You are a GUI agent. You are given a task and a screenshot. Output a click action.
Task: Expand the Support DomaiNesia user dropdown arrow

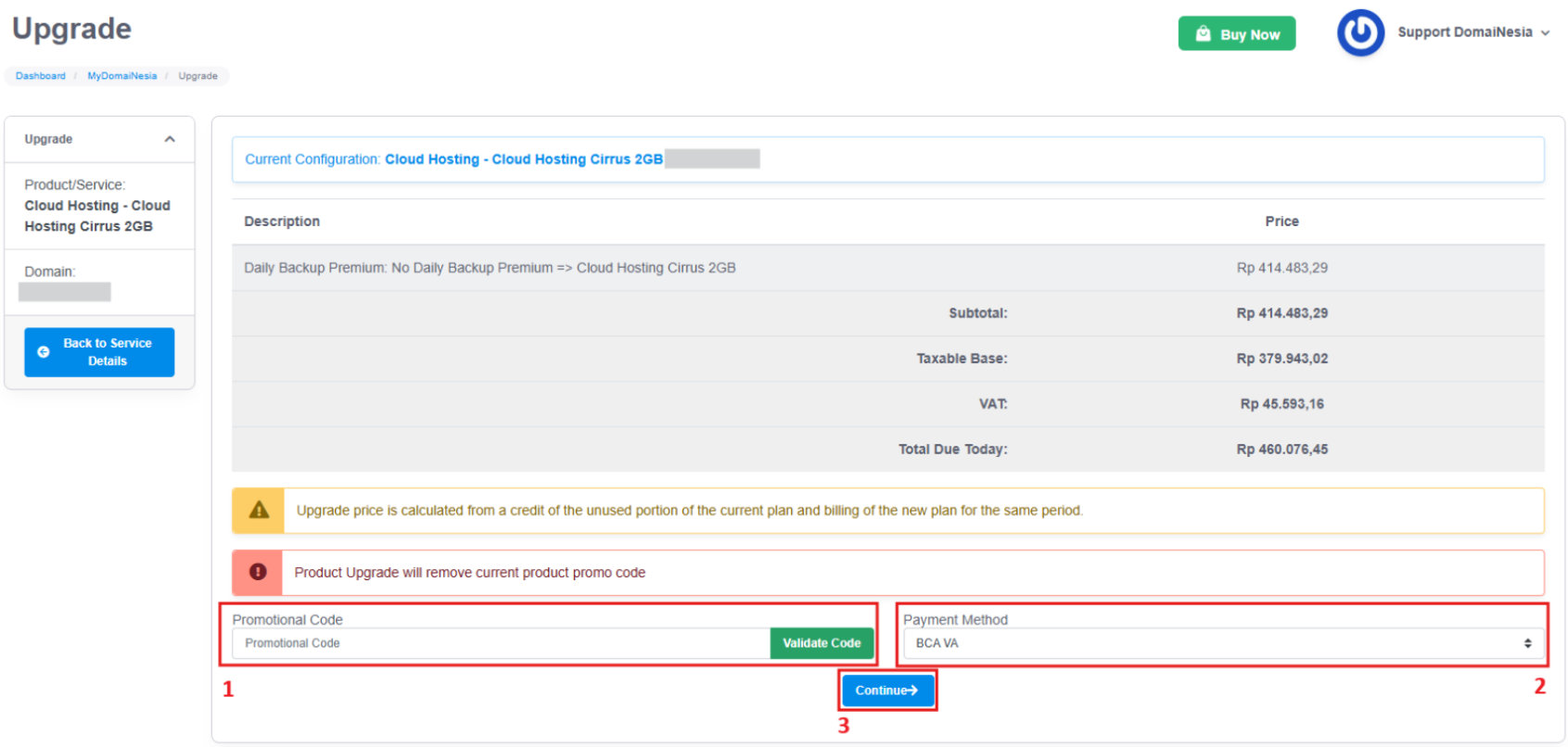[1545, 32]
